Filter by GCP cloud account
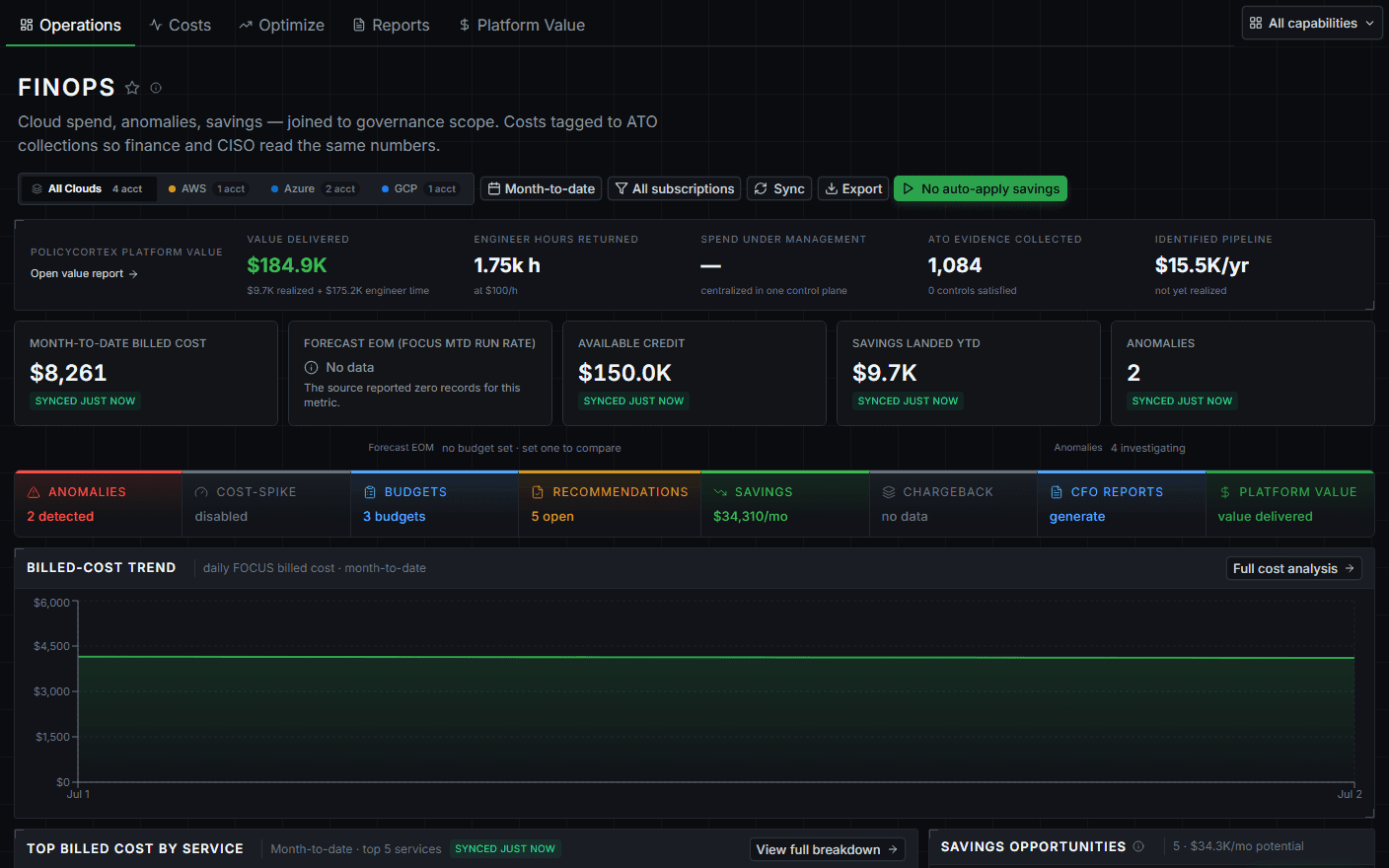 419,188
